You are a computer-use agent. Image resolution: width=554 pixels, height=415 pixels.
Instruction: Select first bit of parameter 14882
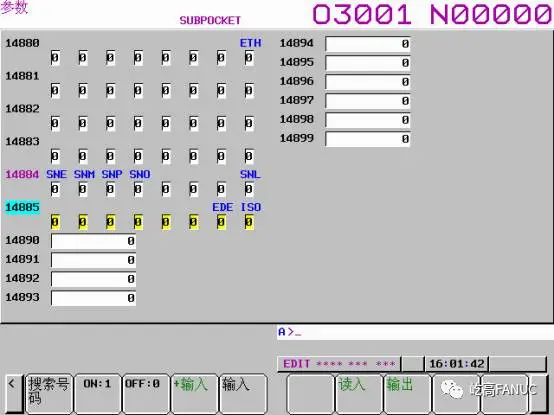click(x=55, y=124)
